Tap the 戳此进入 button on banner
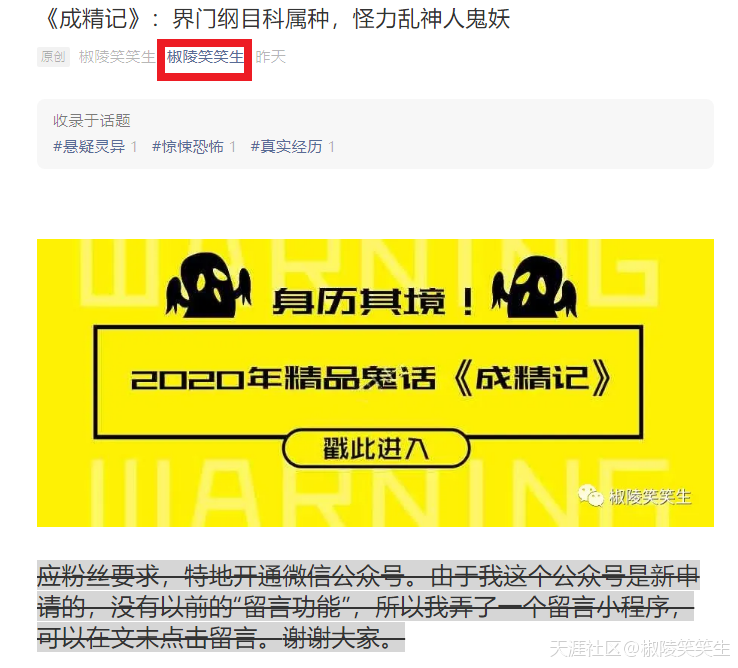Viewport: 738px width, 668px height. [376, 448]
